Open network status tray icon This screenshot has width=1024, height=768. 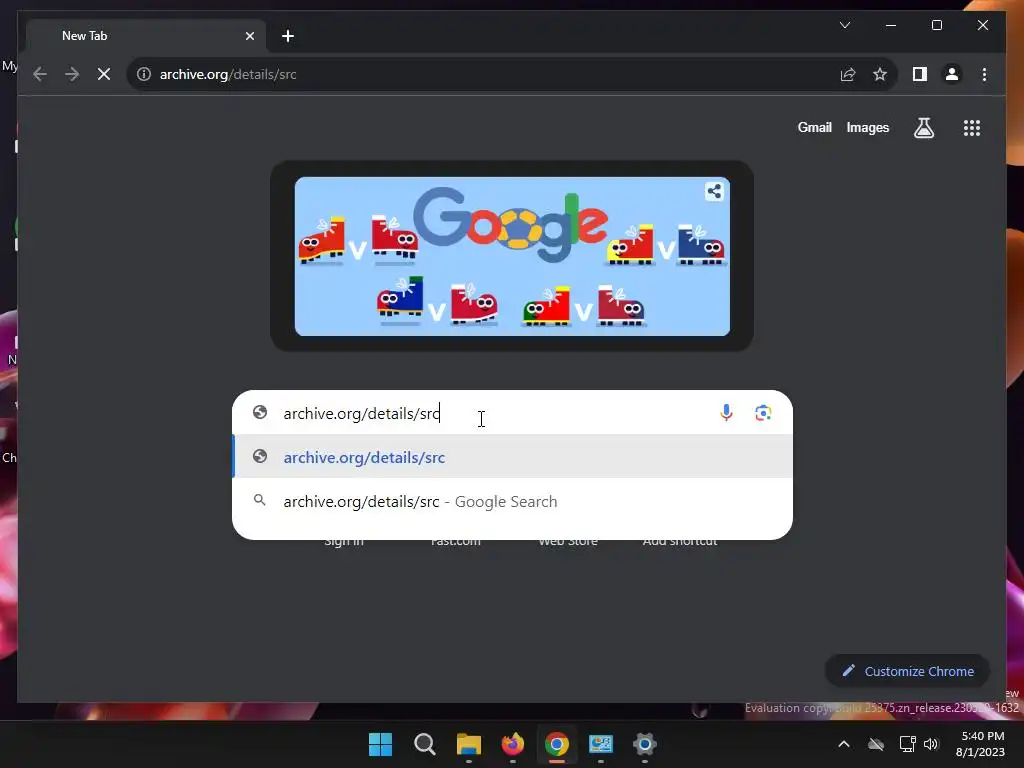(x=907, y=744)
